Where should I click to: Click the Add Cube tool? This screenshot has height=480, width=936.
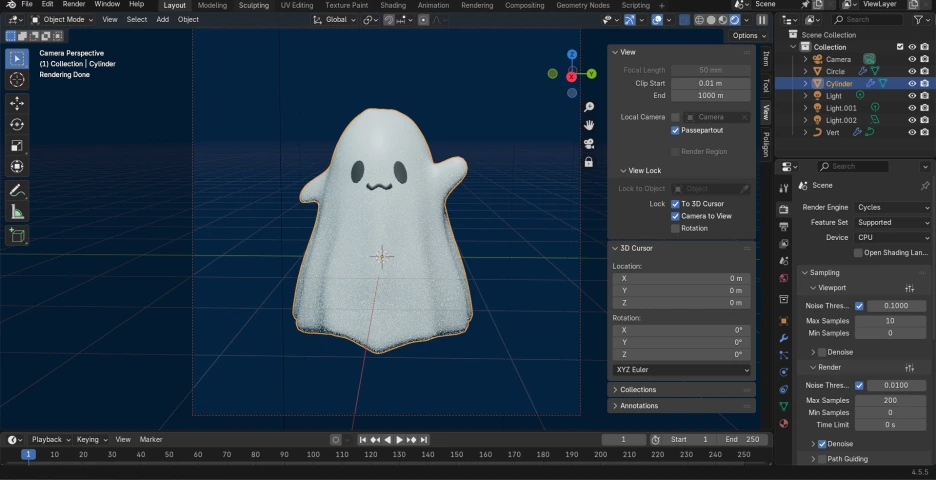click(17, 236)
